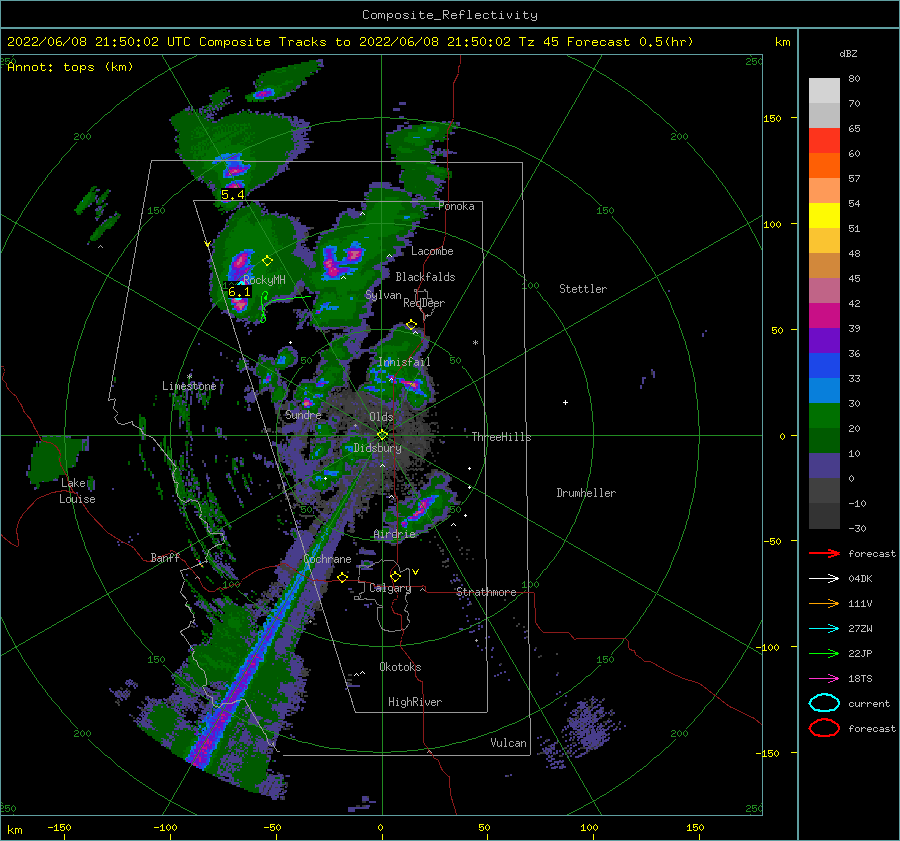Click the Sylvan town label
Image resolution: width=900 pixels, height=841 pixels.
(383, 295)
